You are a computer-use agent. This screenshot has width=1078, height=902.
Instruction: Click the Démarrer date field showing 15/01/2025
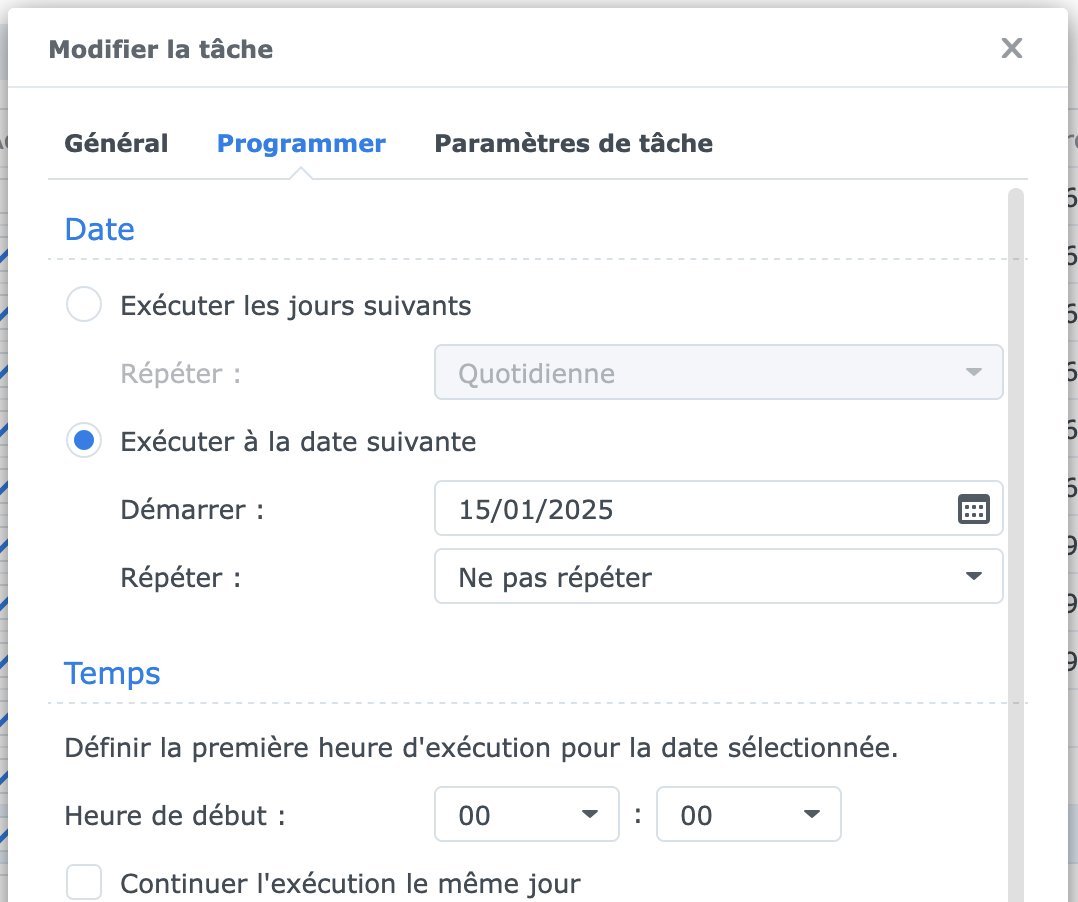[x=690, y=509]
